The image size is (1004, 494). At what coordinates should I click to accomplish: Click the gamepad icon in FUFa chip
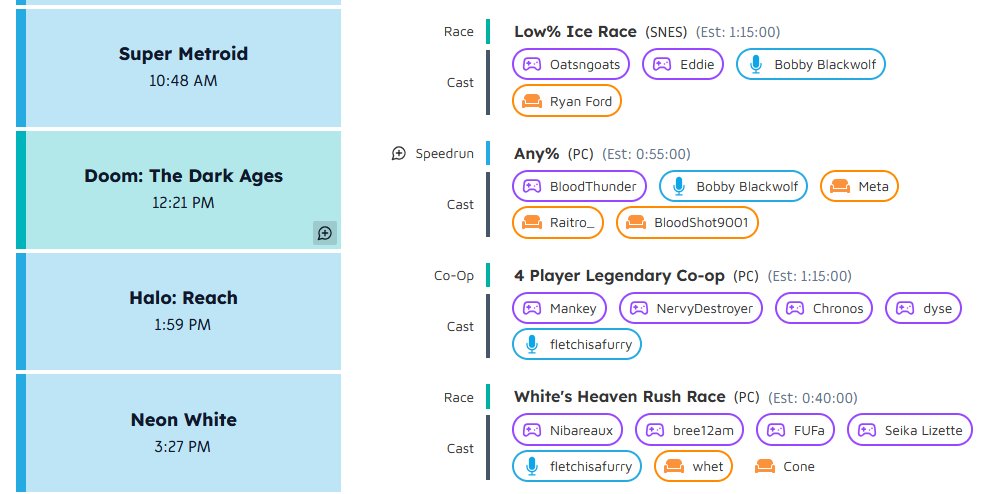776,430
